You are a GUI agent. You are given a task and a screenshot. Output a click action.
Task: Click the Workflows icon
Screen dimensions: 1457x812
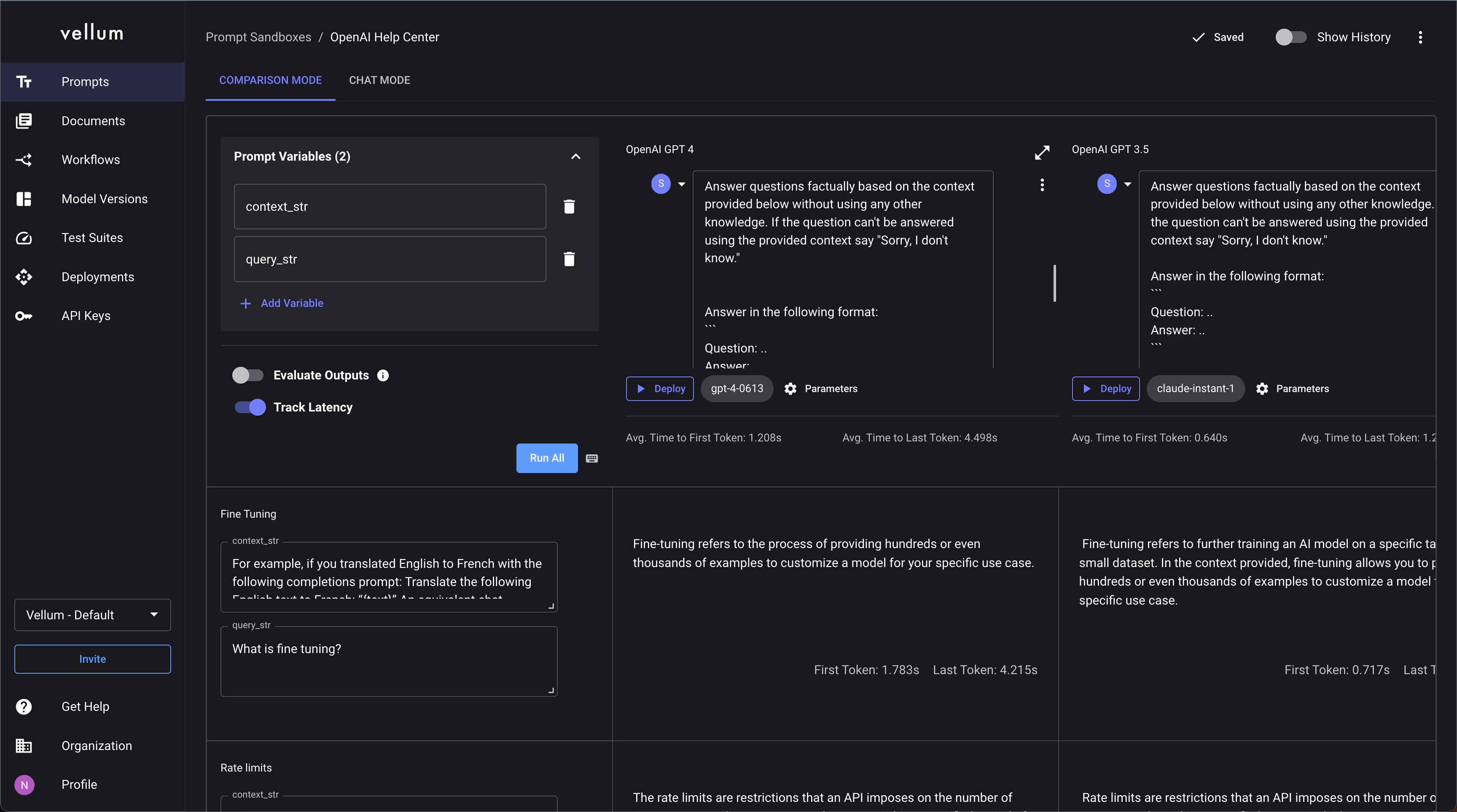pyautogui.click(x=24, y=159)
